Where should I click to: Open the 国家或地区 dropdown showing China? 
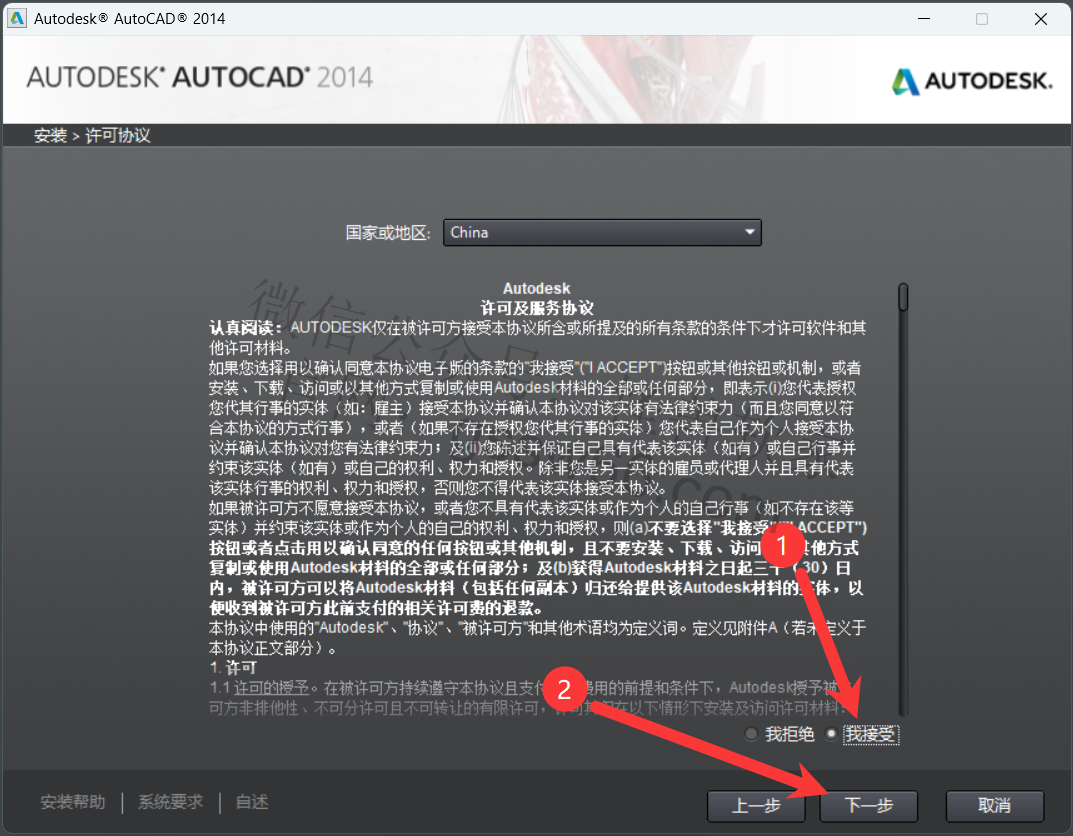(602, 232)
